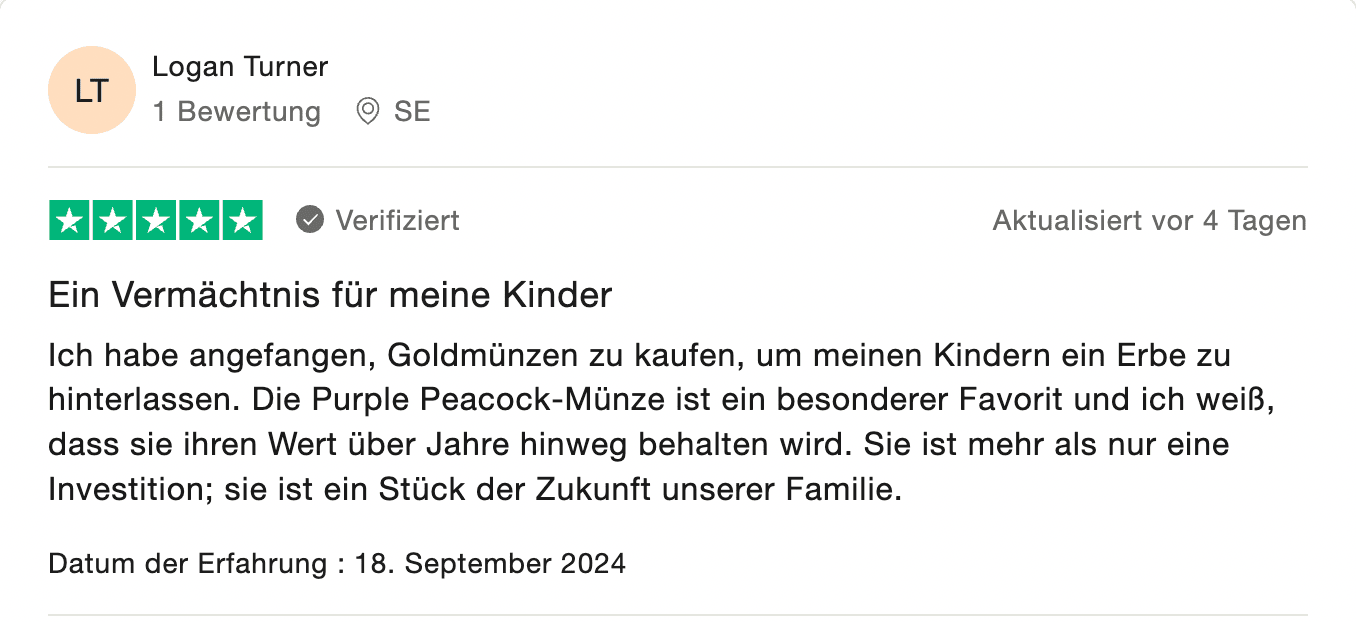Select the fifth green rating star

(242, 221)
